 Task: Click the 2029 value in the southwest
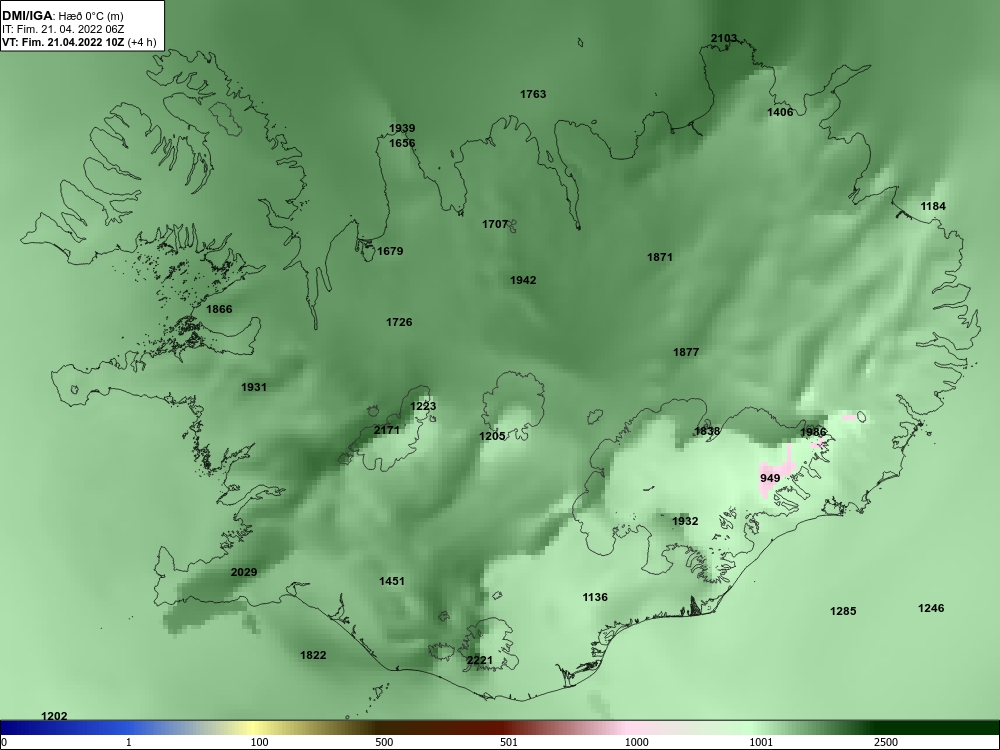pos(244,572)
